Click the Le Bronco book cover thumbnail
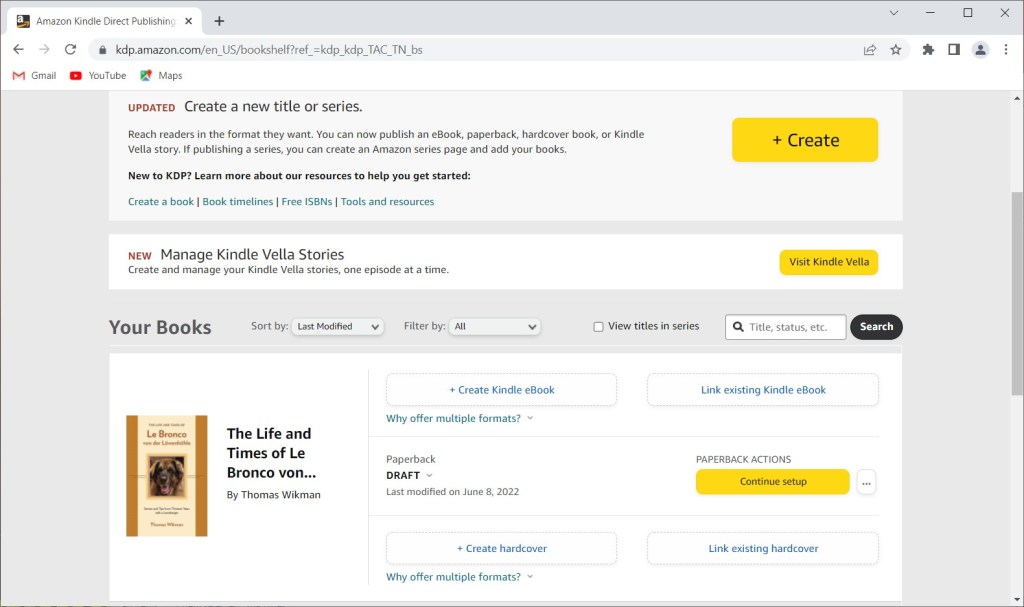Image resolution: width=1024 pixels, height=607 pixels. (x=166, y=475)
